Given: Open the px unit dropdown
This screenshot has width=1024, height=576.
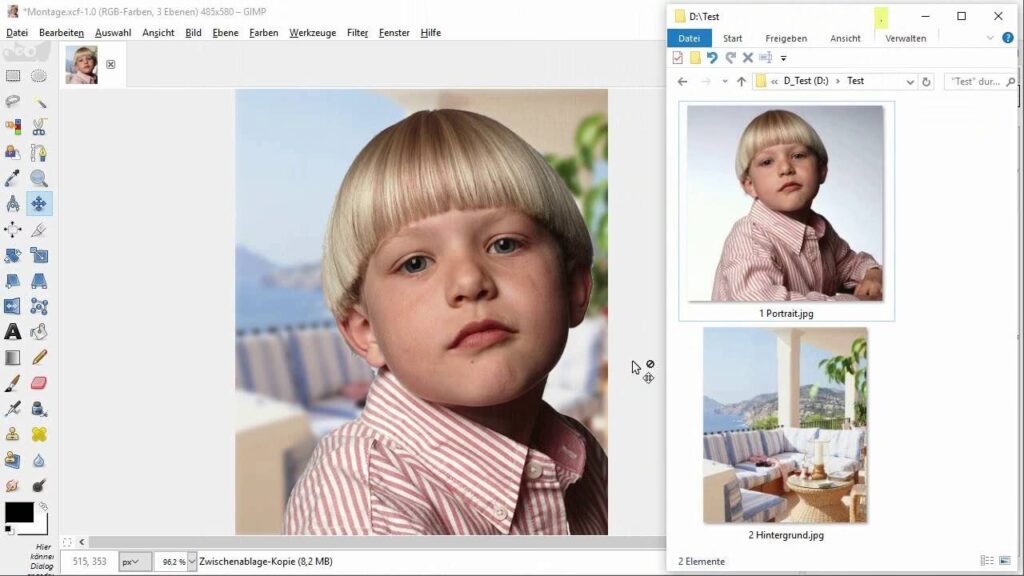Looking at the screenshot, I should click(135, 562).
